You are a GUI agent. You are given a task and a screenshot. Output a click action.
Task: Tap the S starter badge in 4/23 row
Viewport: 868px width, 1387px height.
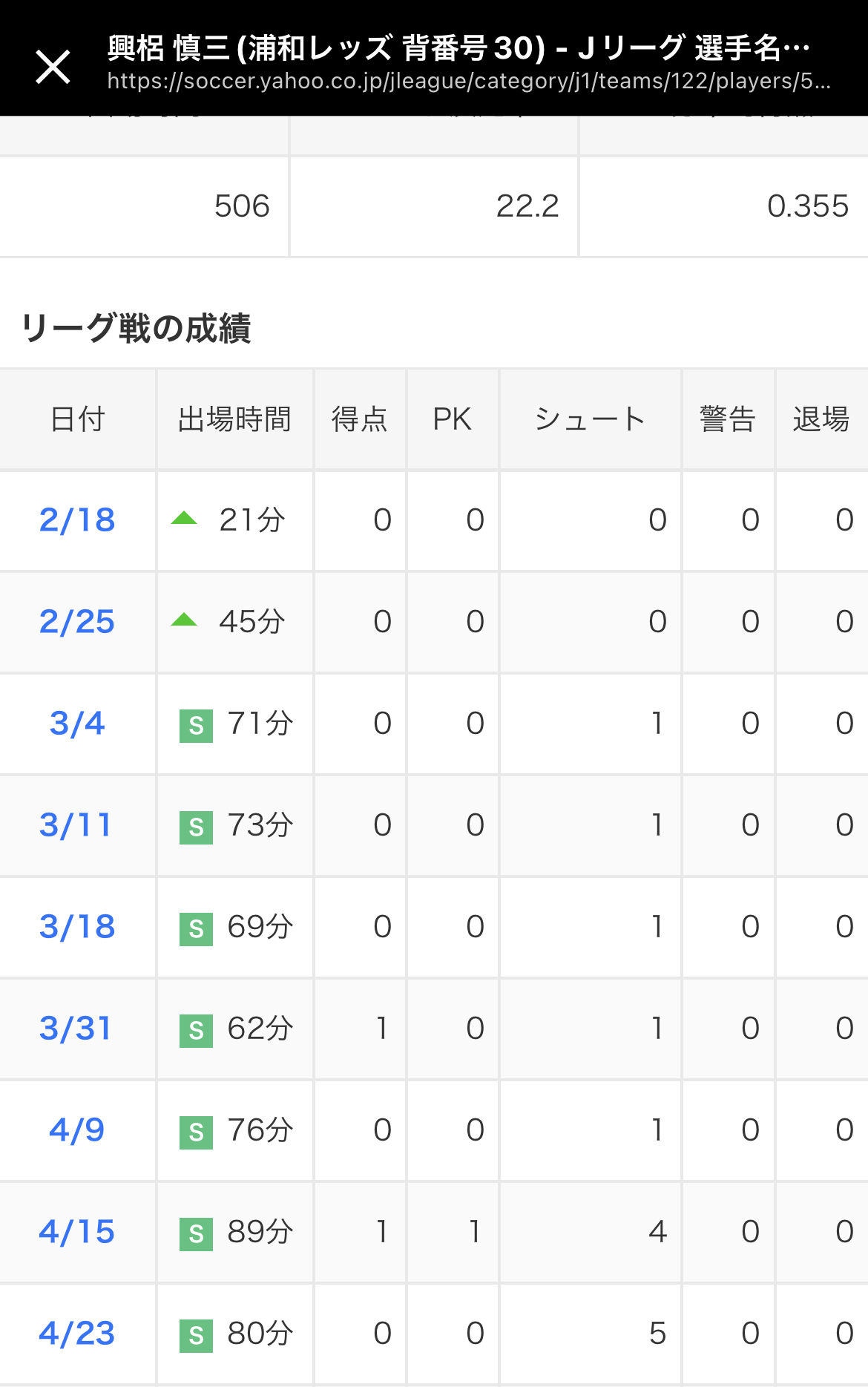pos(196,1335)
